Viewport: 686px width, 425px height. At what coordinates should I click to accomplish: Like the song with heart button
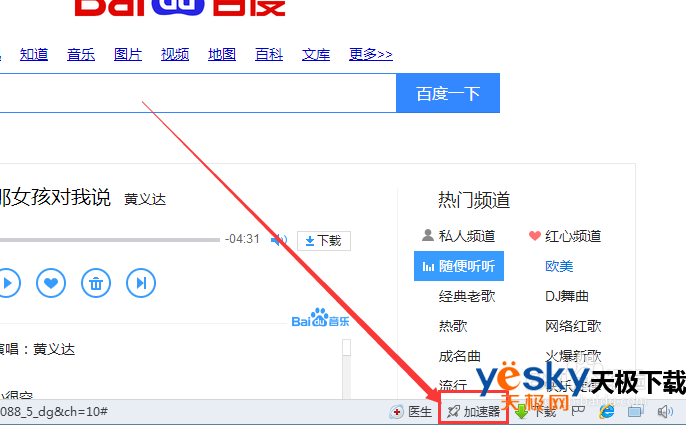tap(51, 283)
